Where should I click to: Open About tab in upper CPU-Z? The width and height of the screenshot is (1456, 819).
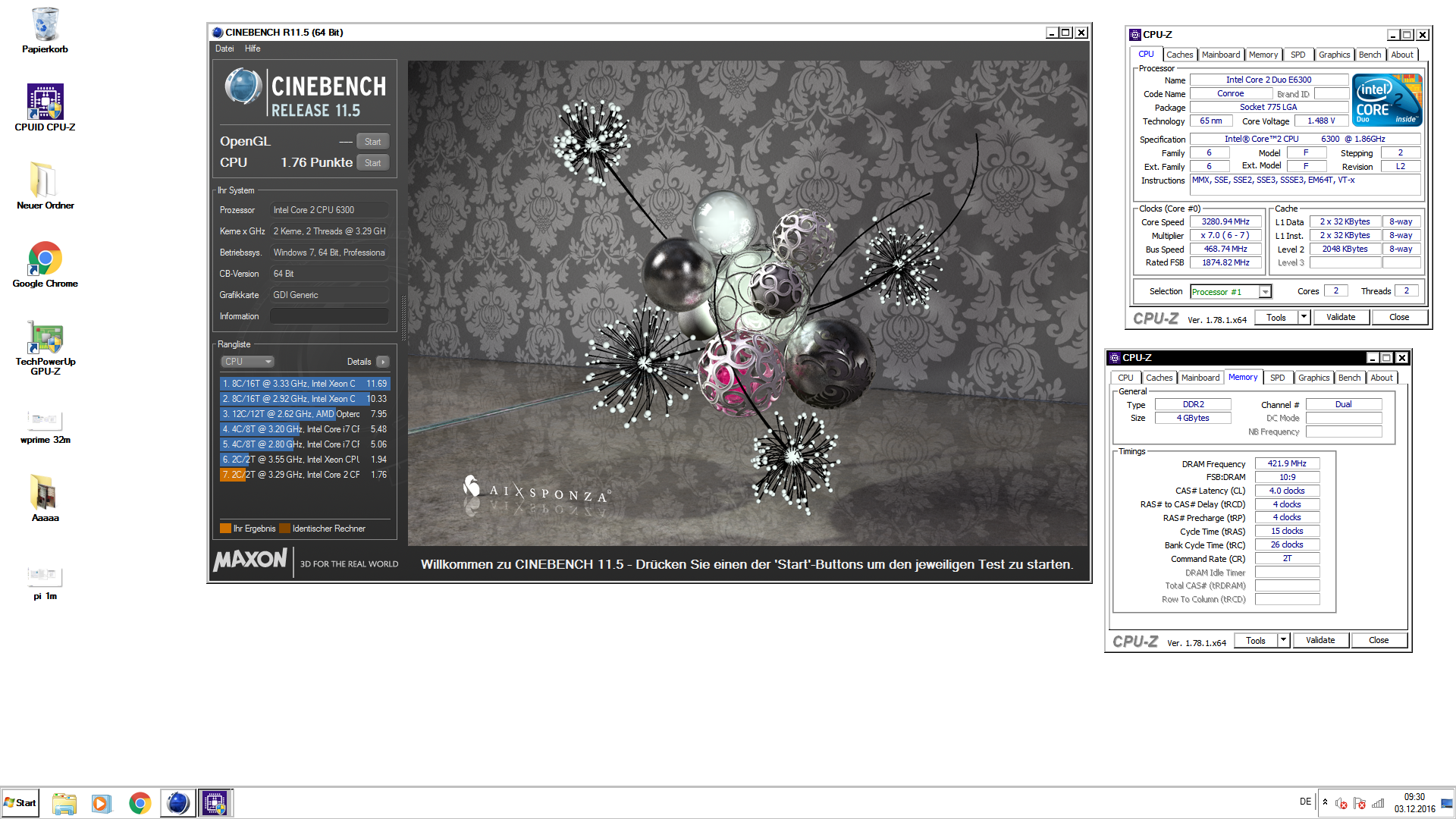click(x=1402, y=55)
